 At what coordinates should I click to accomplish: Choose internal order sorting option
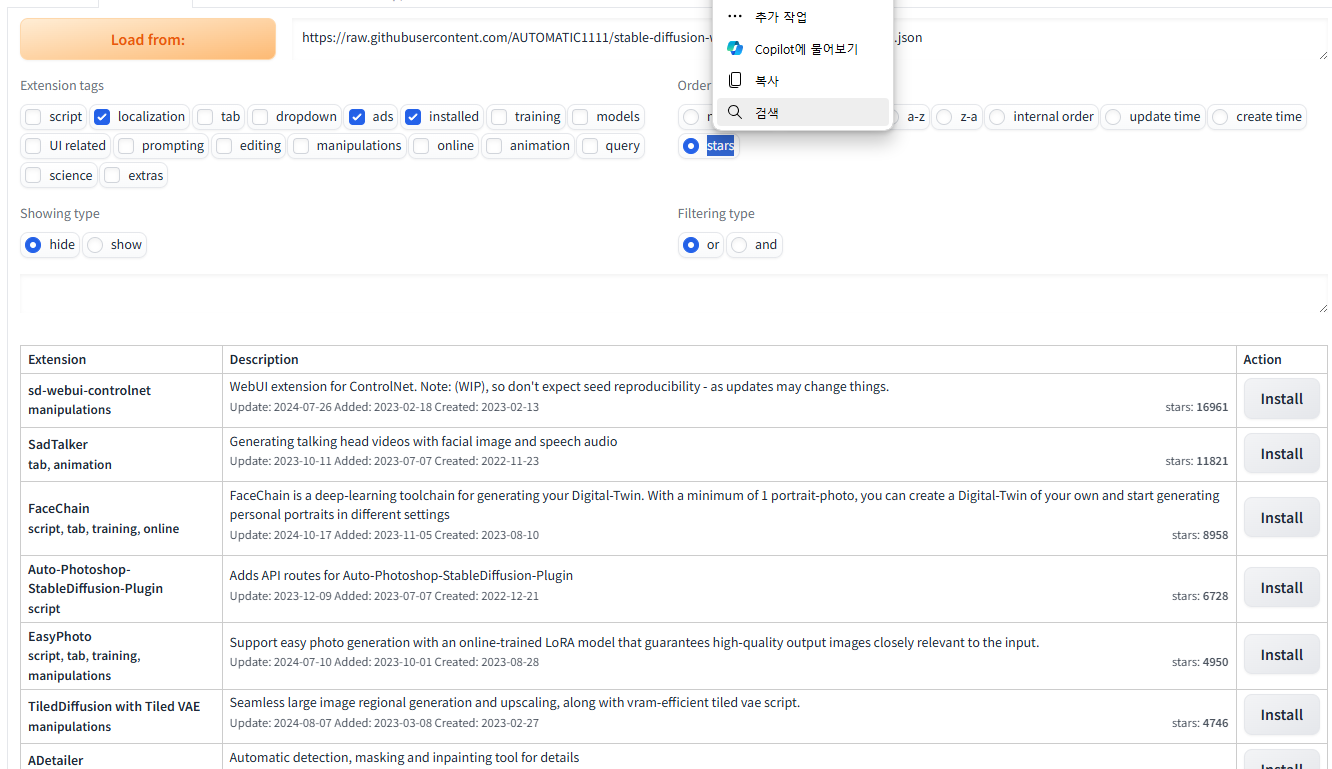[997, 117]
